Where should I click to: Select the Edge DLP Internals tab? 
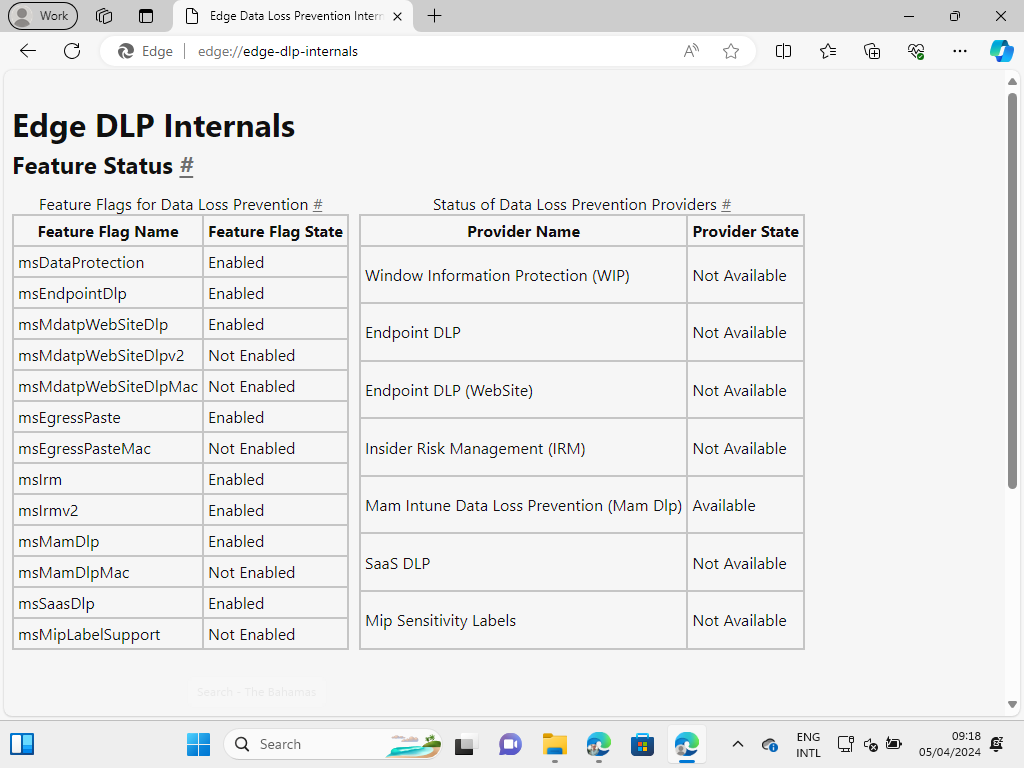point(290,16)
